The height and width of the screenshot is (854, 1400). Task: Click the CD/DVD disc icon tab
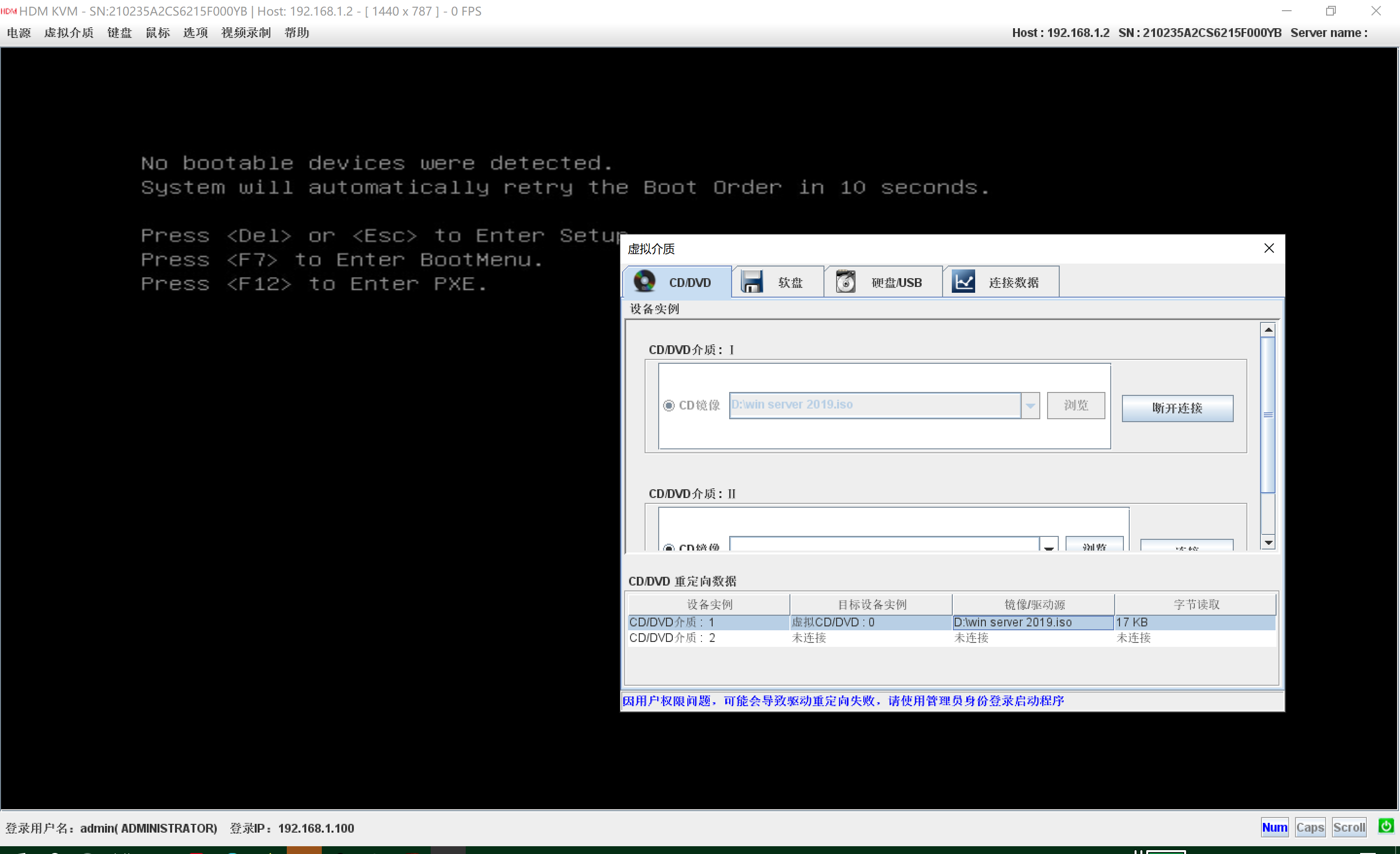click(645, 282)
